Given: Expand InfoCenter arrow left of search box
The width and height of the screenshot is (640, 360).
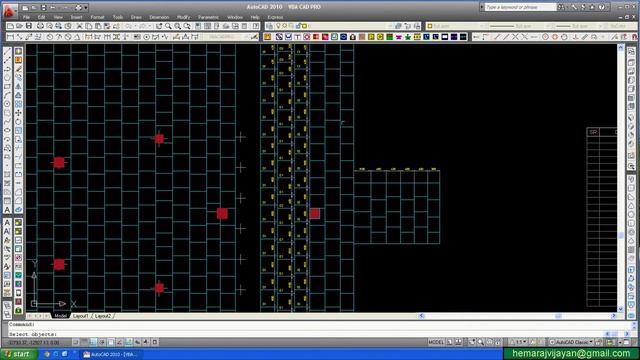Looking at the screenshot, I should 482,7.
